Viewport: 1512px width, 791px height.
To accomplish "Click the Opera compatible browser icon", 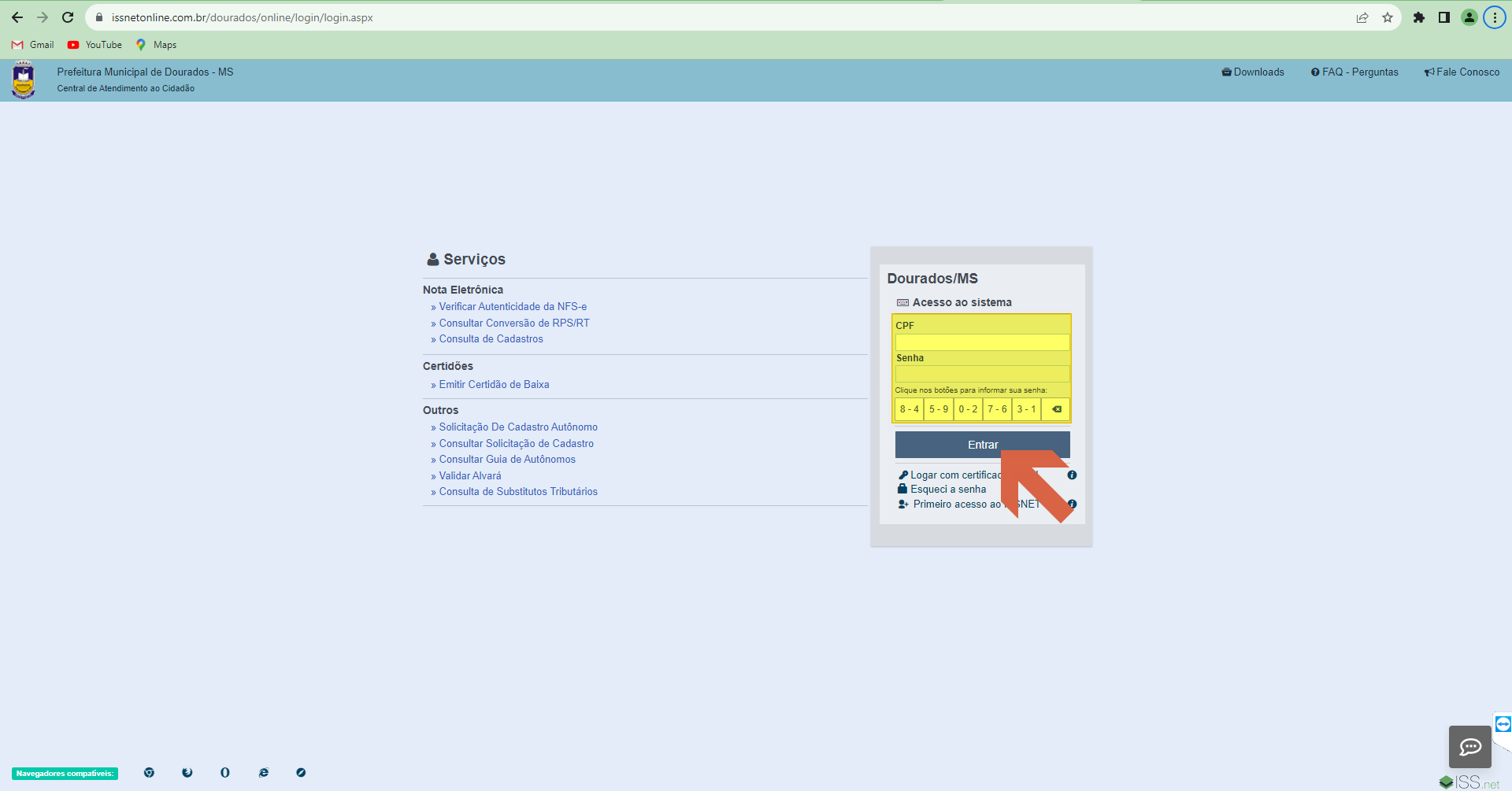I will pos(225,773).
